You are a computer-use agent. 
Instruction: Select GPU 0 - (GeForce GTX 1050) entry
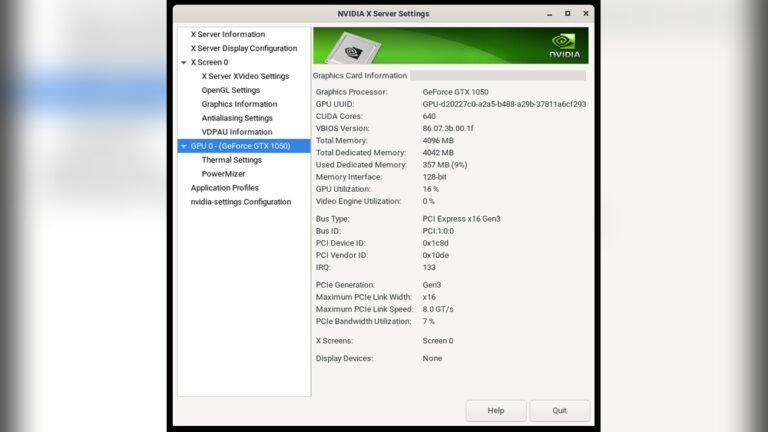point(244,146)
